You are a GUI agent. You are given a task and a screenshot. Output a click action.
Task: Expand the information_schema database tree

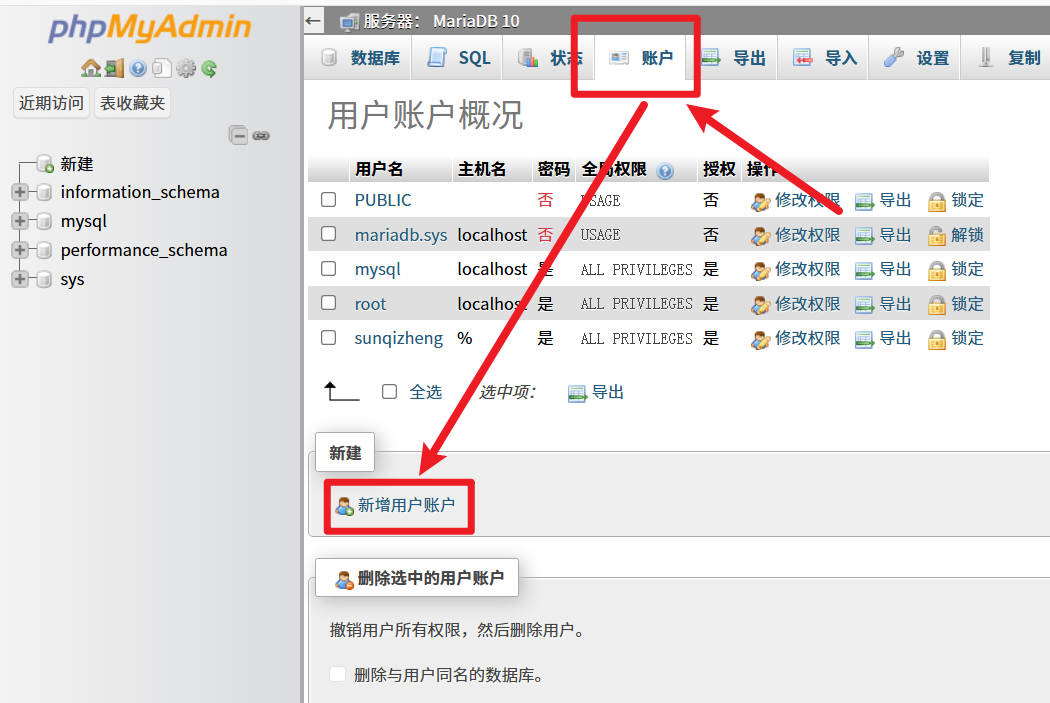click(x=19, y=192)
